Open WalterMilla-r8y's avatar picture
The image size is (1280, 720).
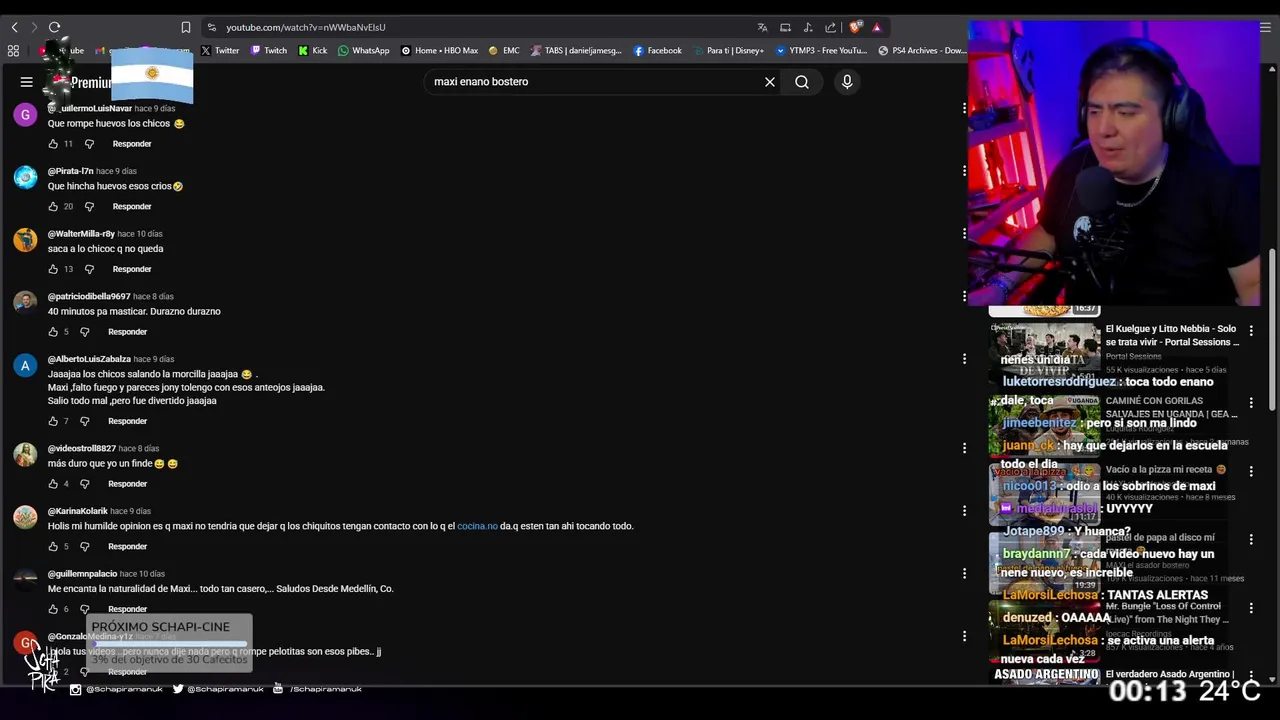tap(25, 240)
